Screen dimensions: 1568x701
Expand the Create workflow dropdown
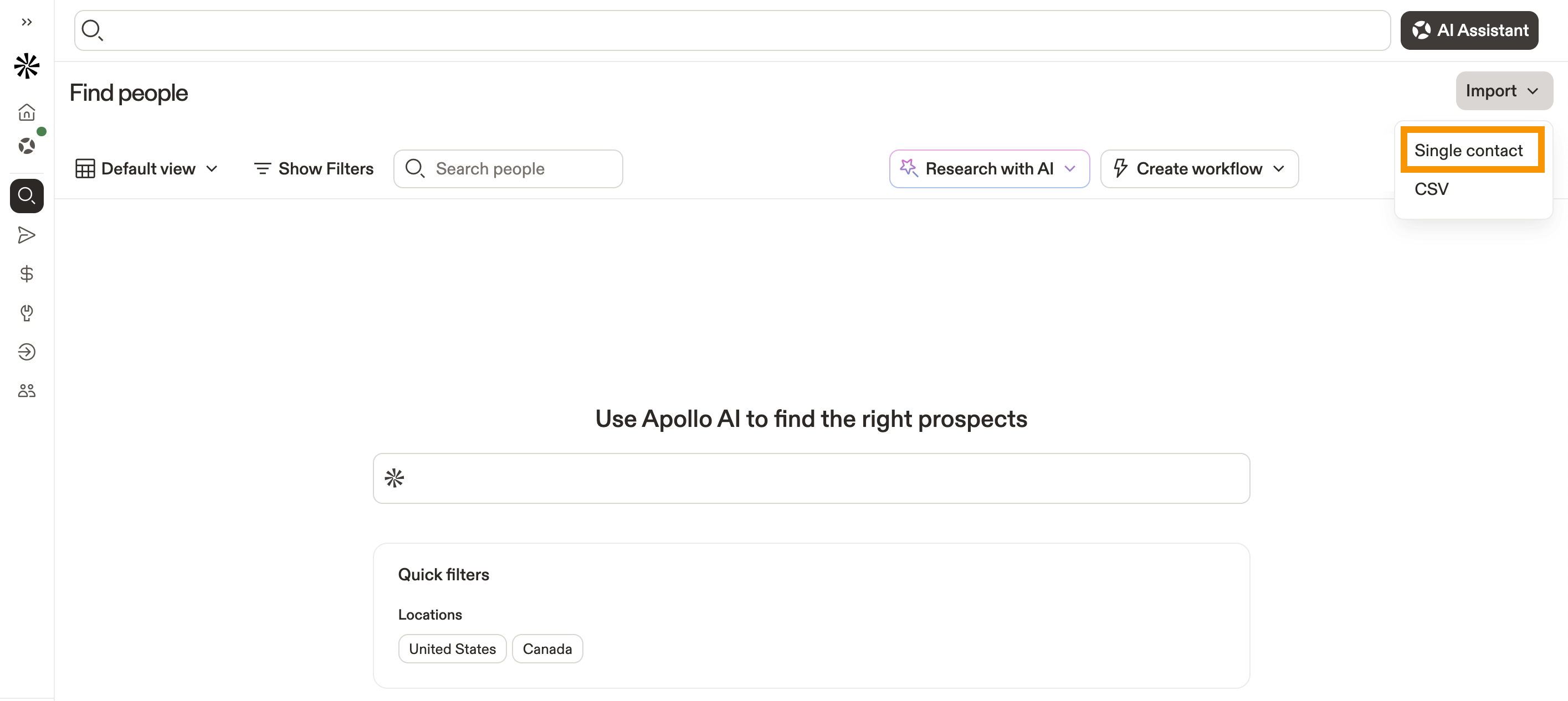[1198, 168]
